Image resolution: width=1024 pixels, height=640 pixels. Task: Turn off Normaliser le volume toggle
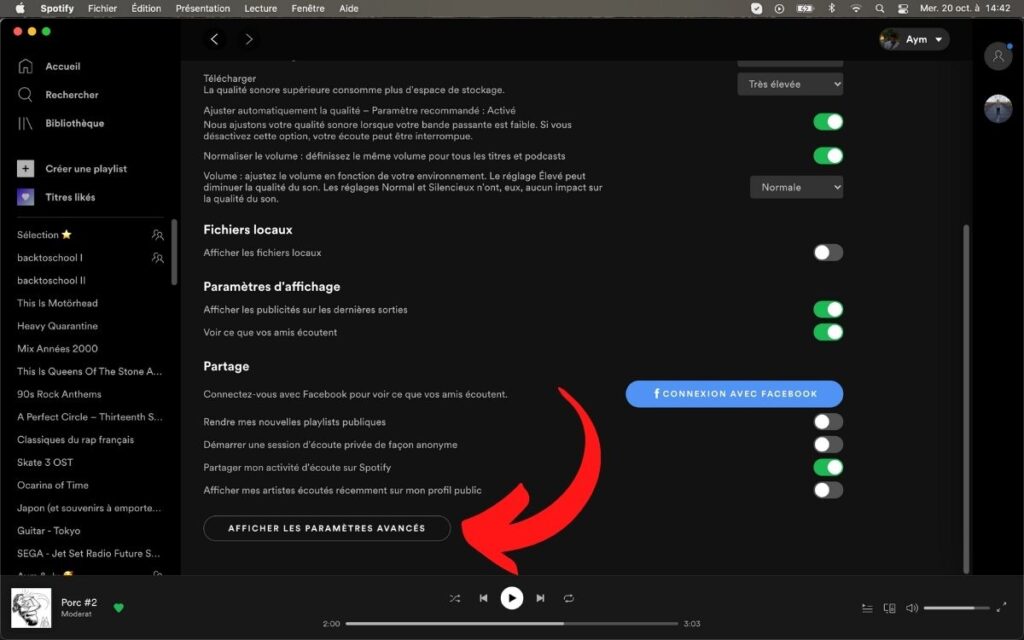(x=828, y=156)
